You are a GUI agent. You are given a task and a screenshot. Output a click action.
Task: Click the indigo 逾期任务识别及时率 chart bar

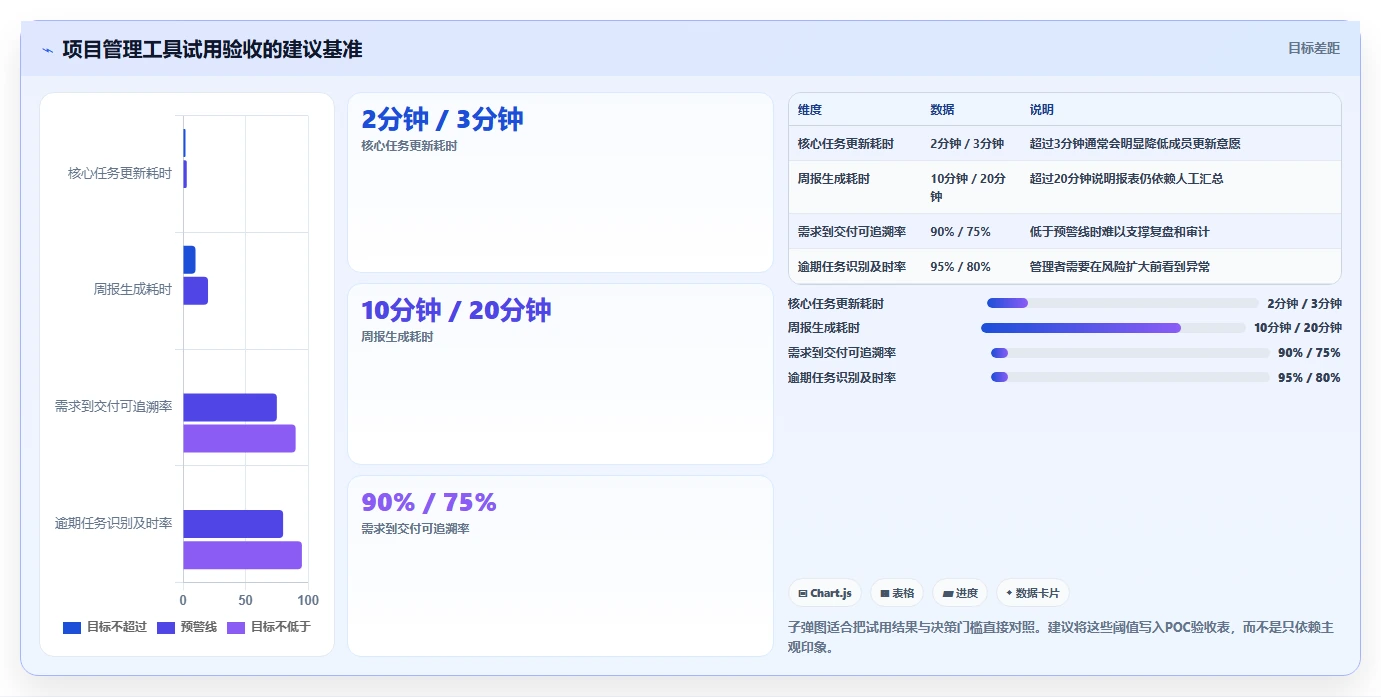tap(233, 524)
